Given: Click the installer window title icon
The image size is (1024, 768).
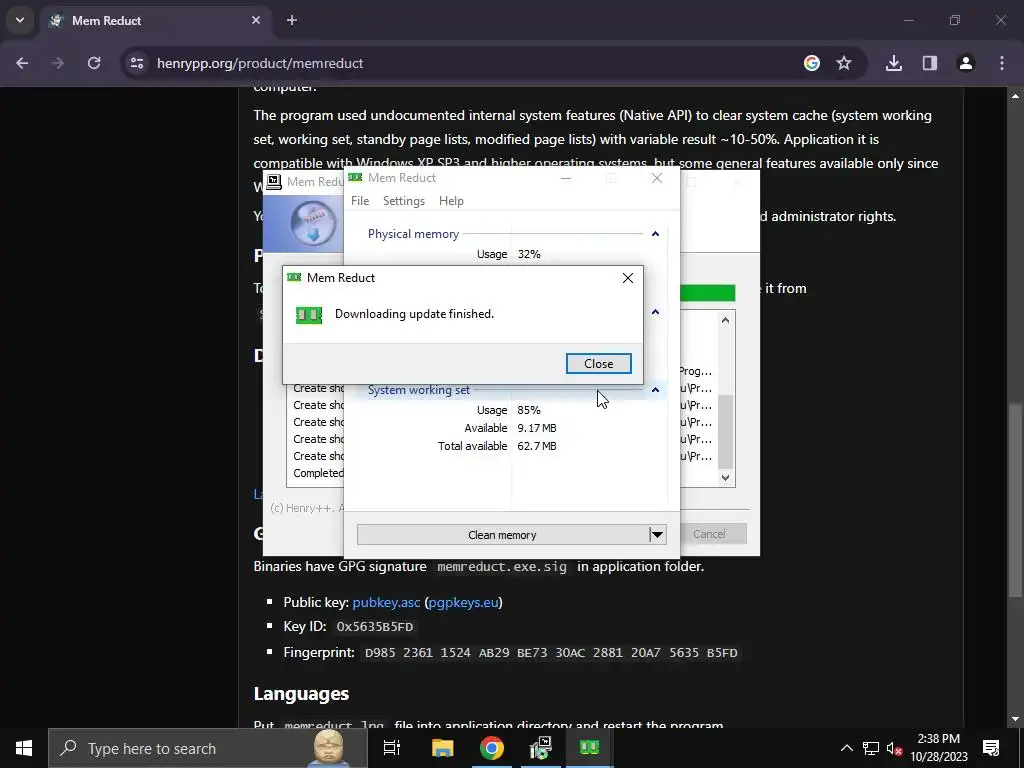Looking at the screenshot, I should coord(274,182).
